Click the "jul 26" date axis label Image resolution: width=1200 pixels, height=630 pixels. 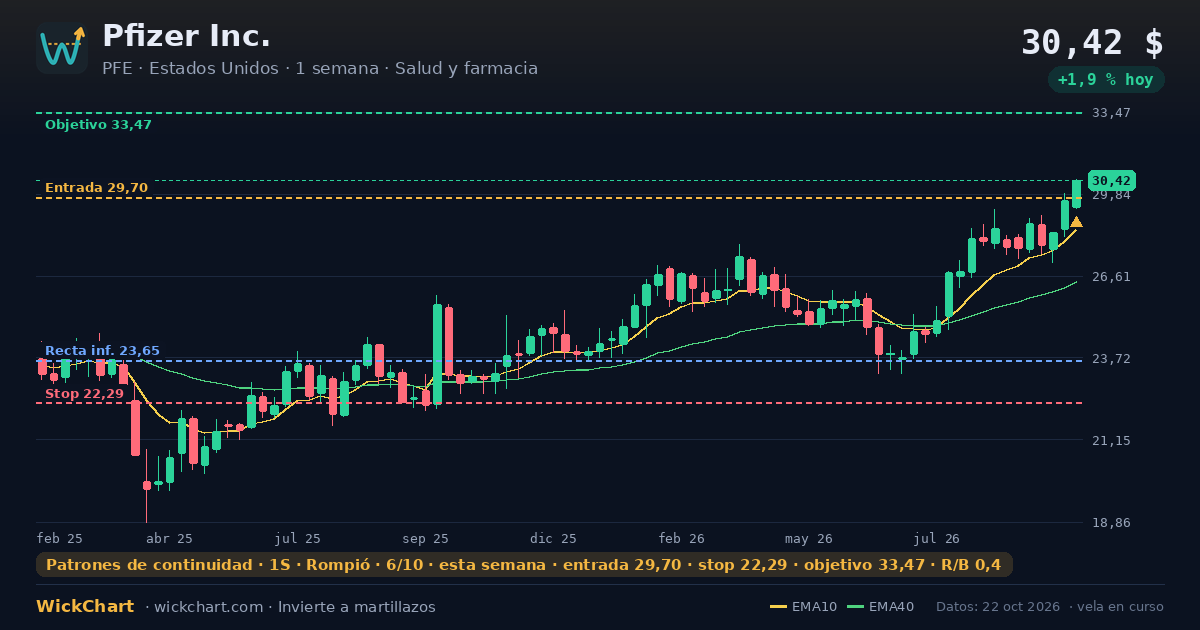[x=937, y=538]
